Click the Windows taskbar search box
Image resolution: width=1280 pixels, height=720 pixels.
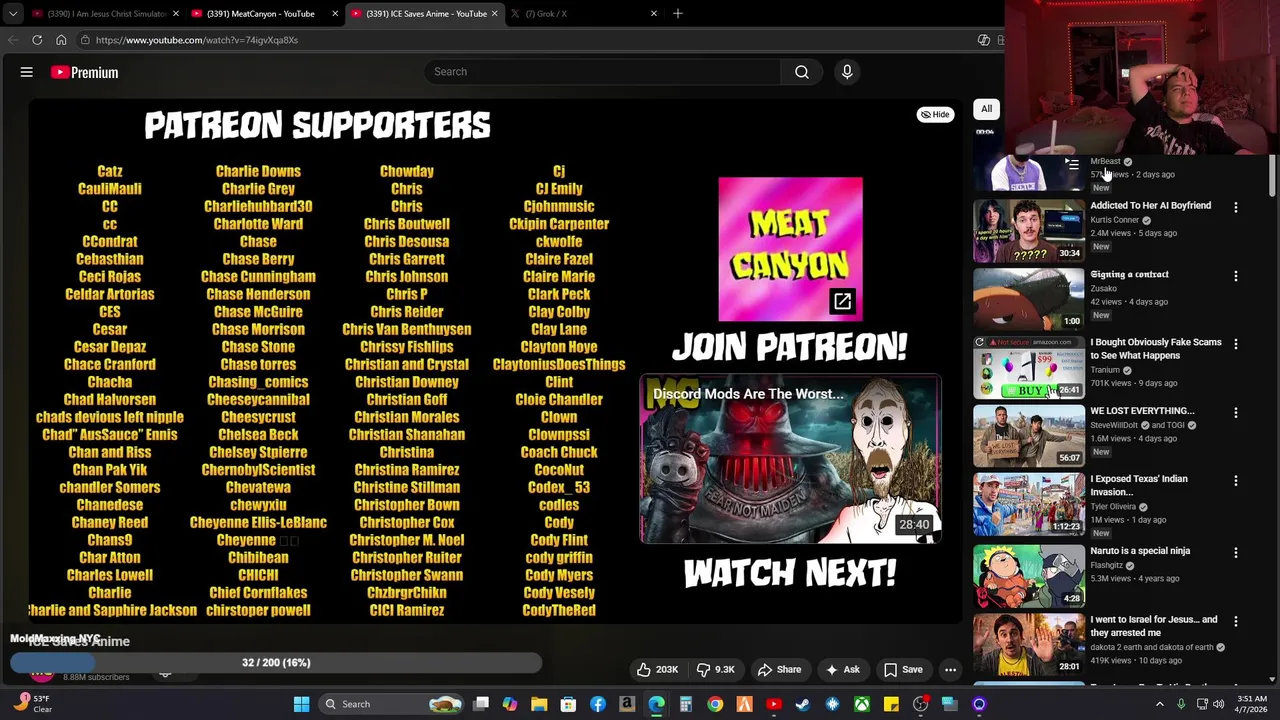click(392, 704)
